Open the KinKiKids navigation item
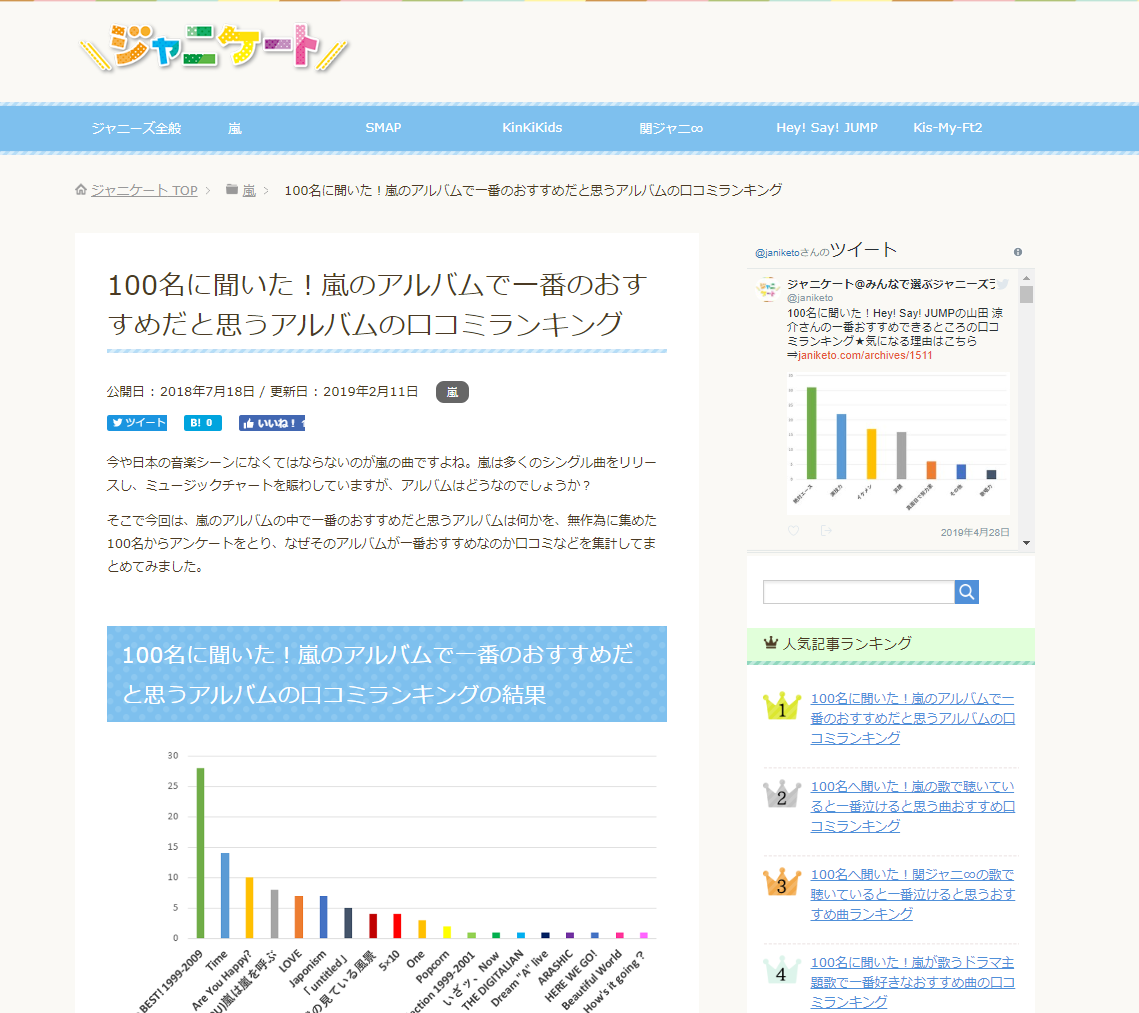1139x1013 pixels. pyautogui.click(x=532, y=128)
